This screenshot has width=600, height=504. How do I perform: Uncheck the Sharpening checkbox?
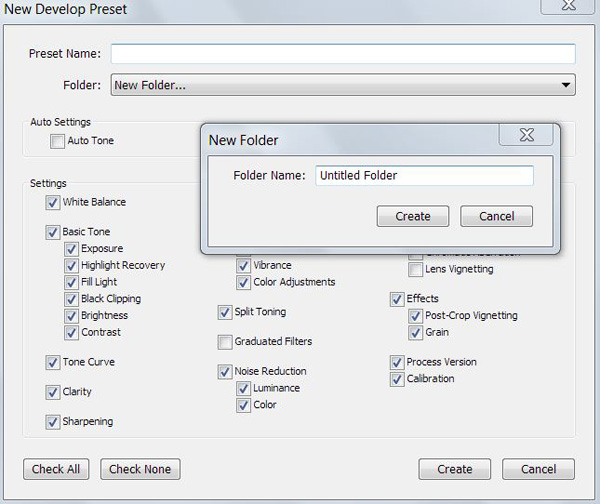[x=53, y=422]
